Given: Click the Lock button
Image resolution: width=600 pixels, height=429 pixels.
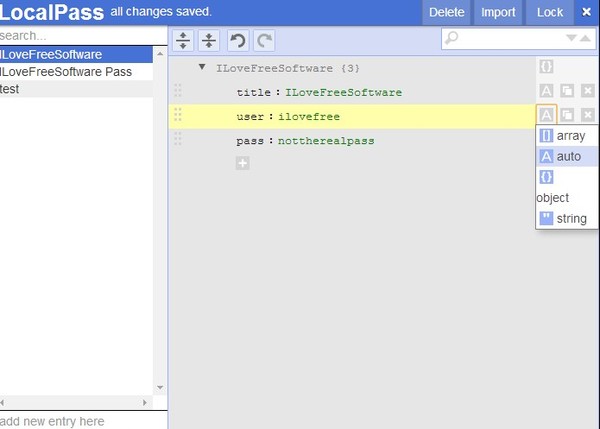Looking at the screenshot, I should (x=549, y=12).
